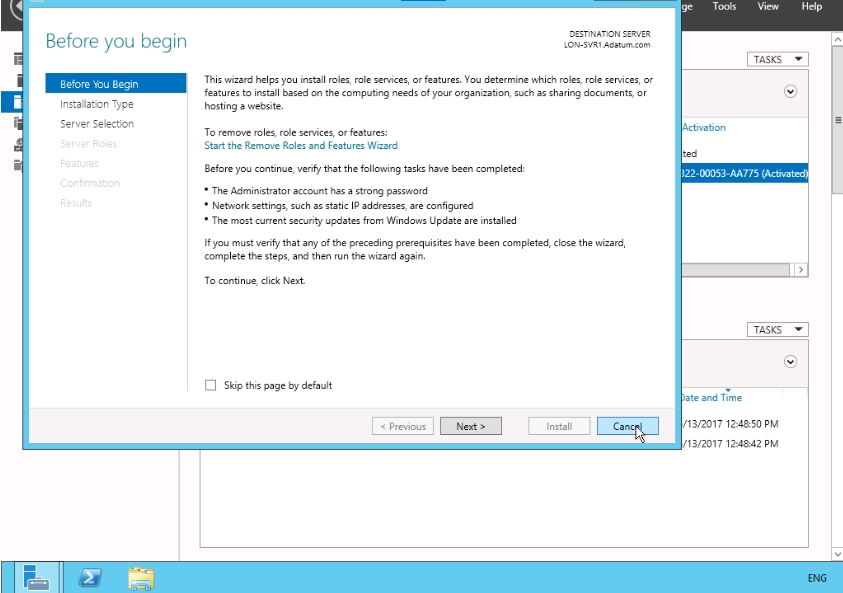
Task: Cancel the wizard
Action: [627, 426]
